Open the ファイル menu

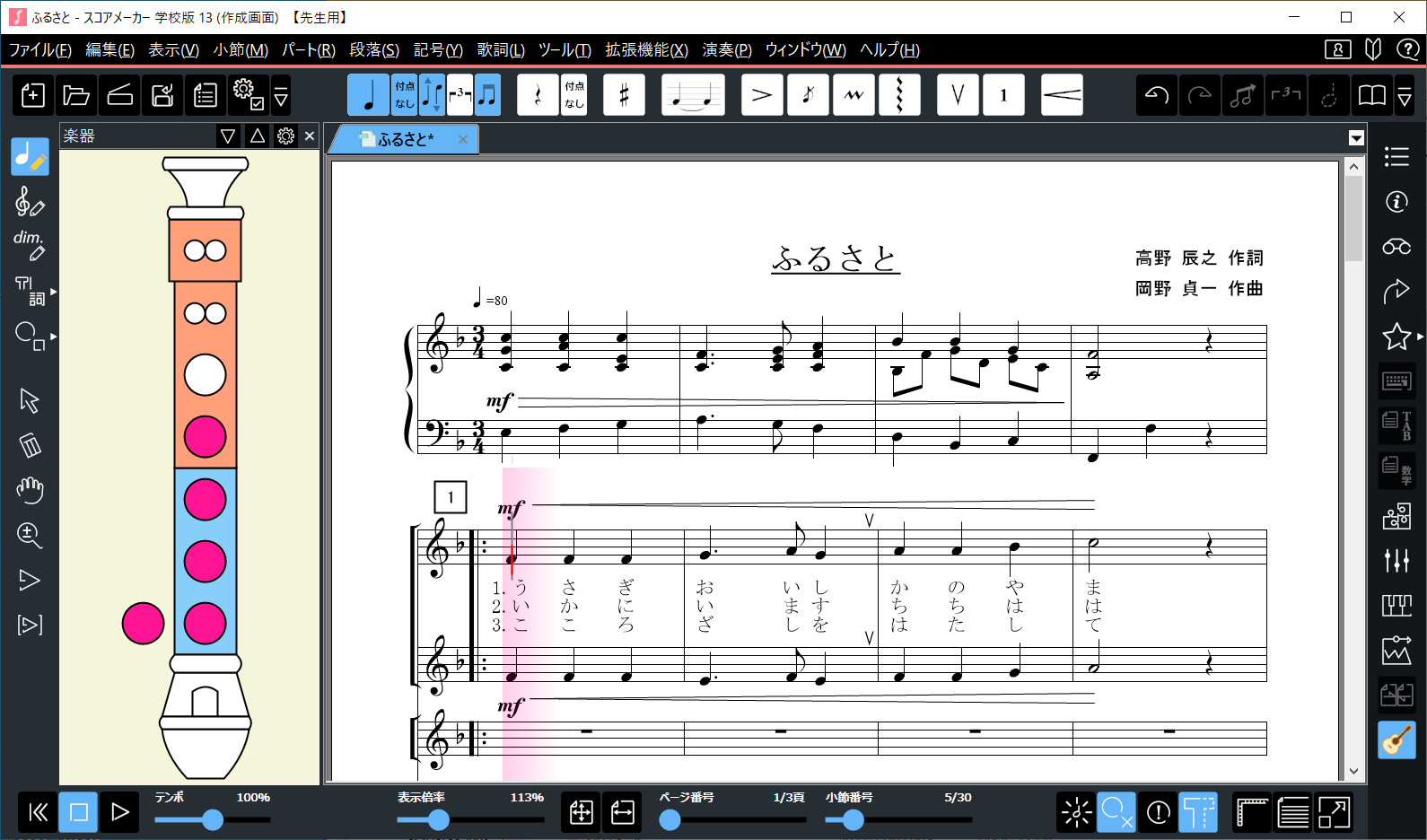click(39, 50)
